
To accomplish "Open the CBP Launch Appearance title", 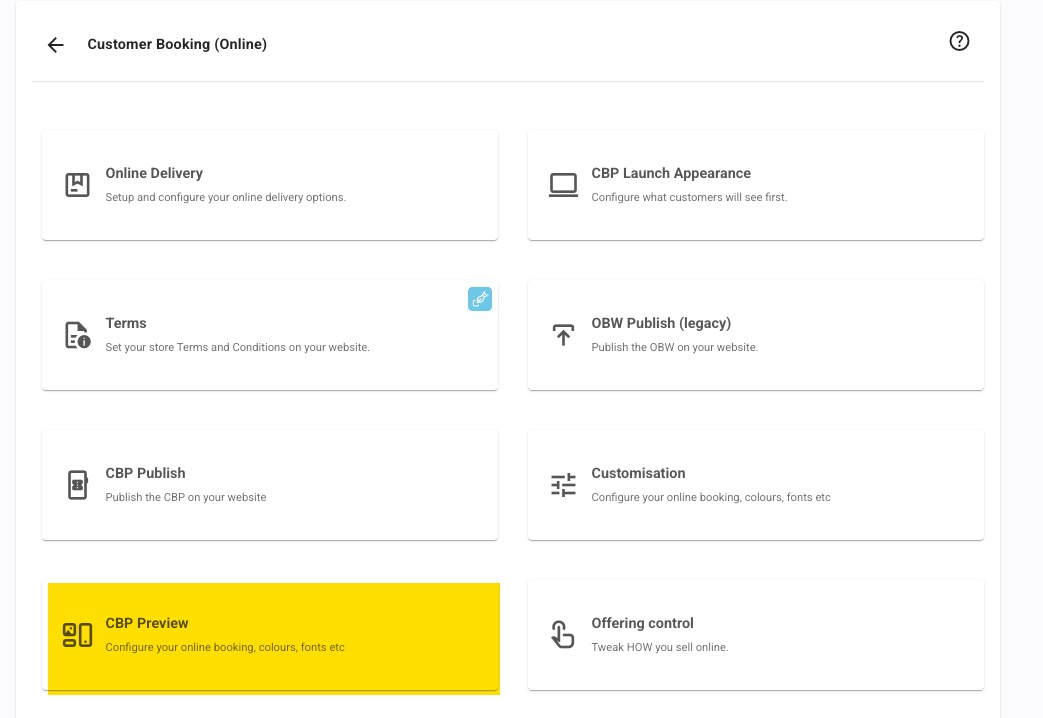I will click(x=670, y=173).
